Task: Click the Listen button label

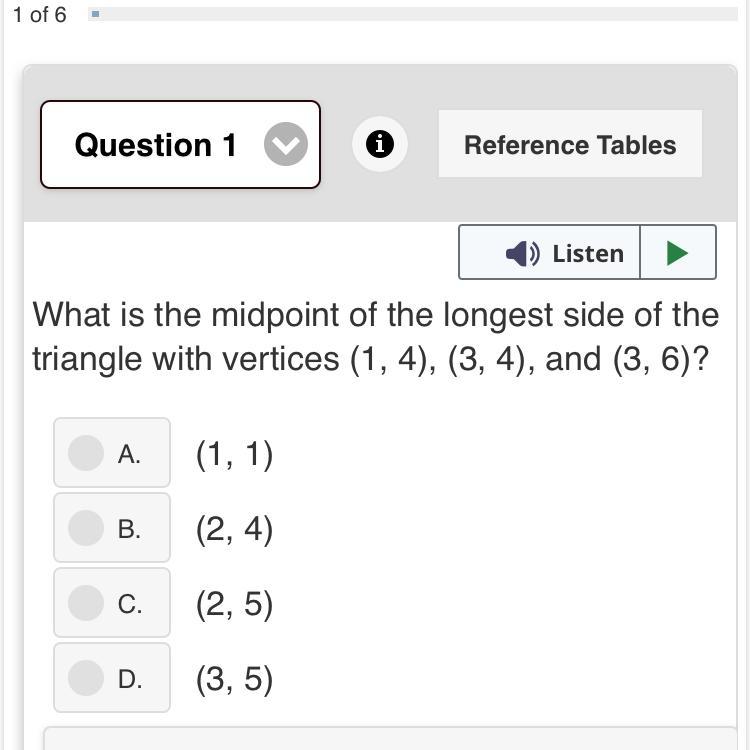Action: (x=587, y=253)
